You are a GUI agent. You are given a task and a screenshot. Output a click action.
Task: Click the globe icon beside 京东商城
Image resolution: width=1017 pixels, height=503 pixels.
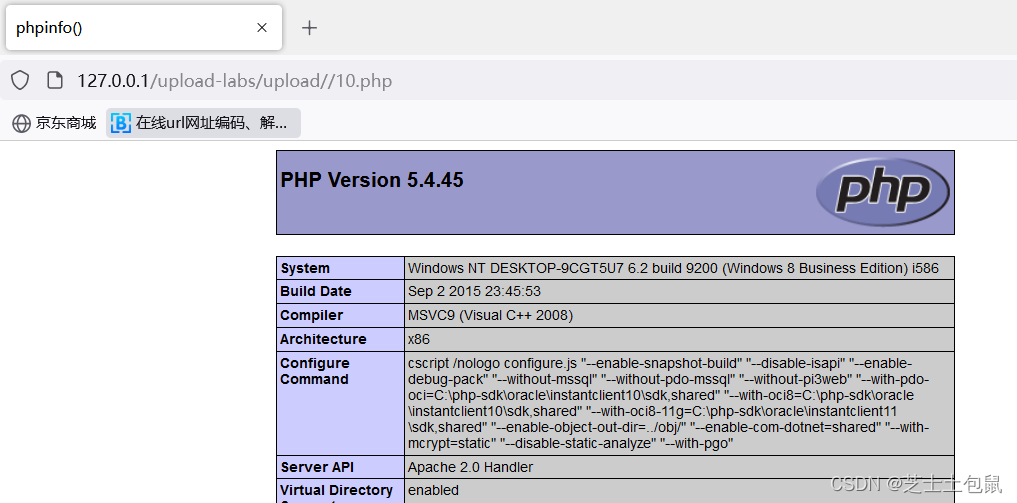pos(21,123)
